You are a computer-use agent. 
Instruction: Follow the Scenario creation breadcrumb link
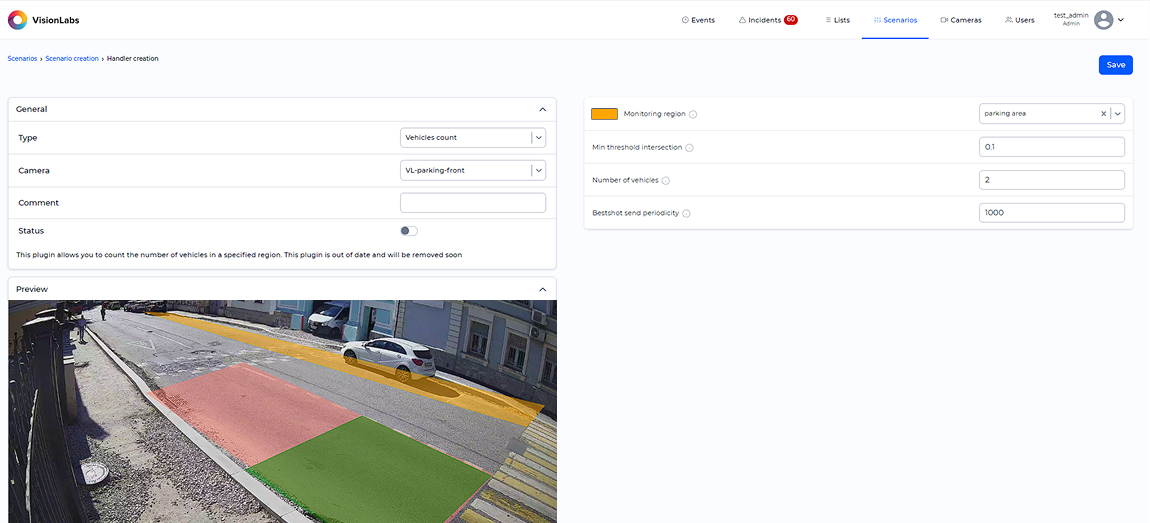(x=72, y=59)
